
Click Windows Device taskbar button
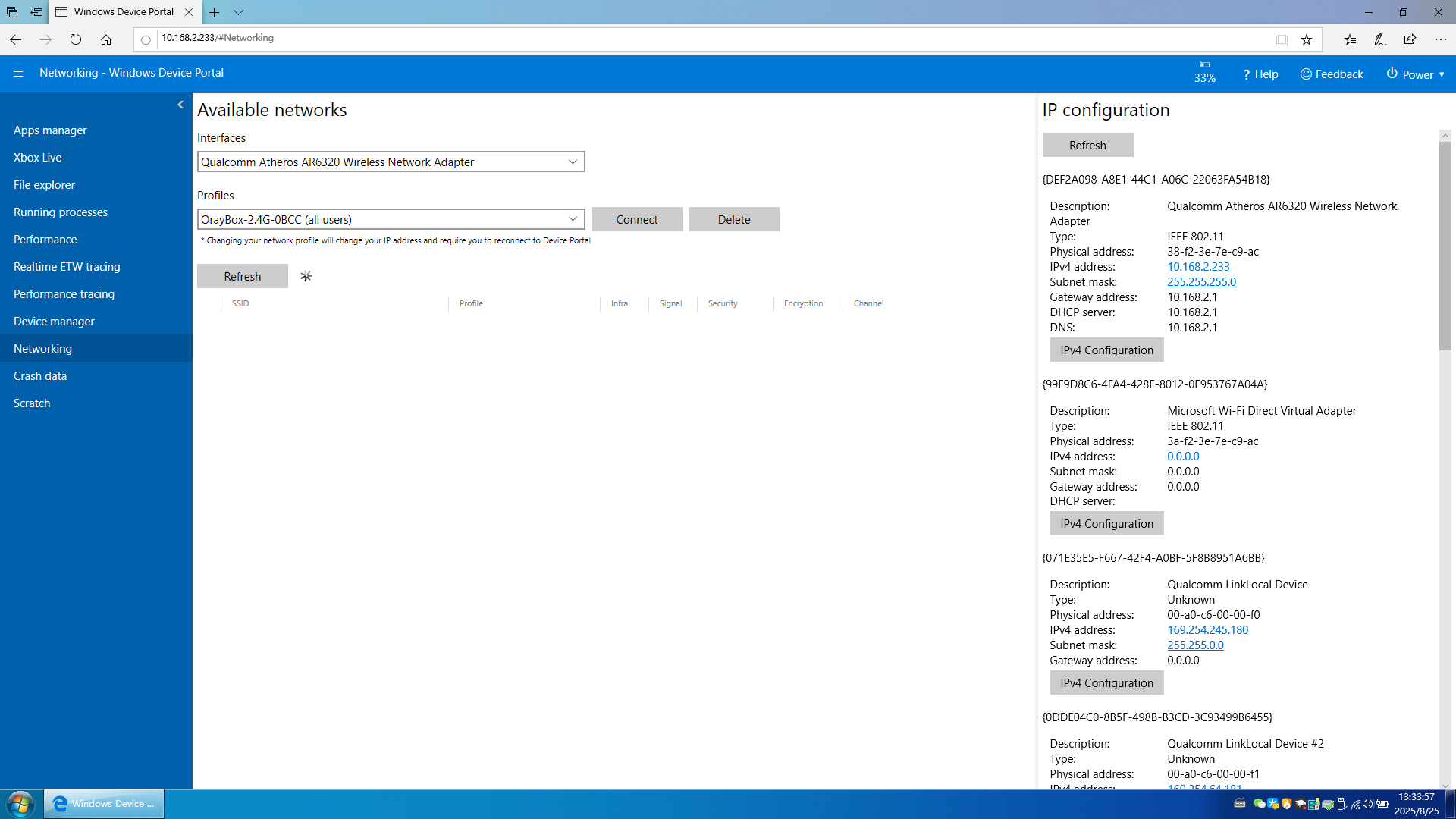point(104,804)
